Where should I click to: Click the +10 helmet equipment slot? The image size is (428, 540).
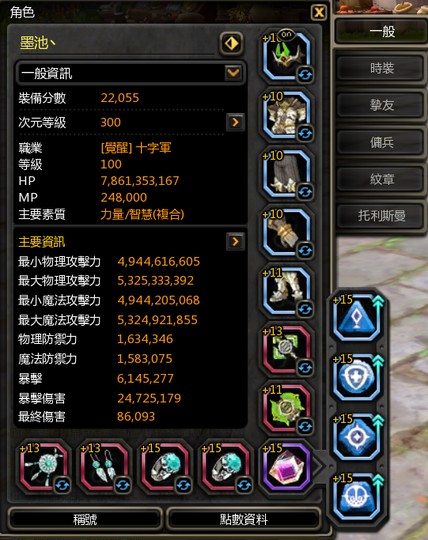286,57
